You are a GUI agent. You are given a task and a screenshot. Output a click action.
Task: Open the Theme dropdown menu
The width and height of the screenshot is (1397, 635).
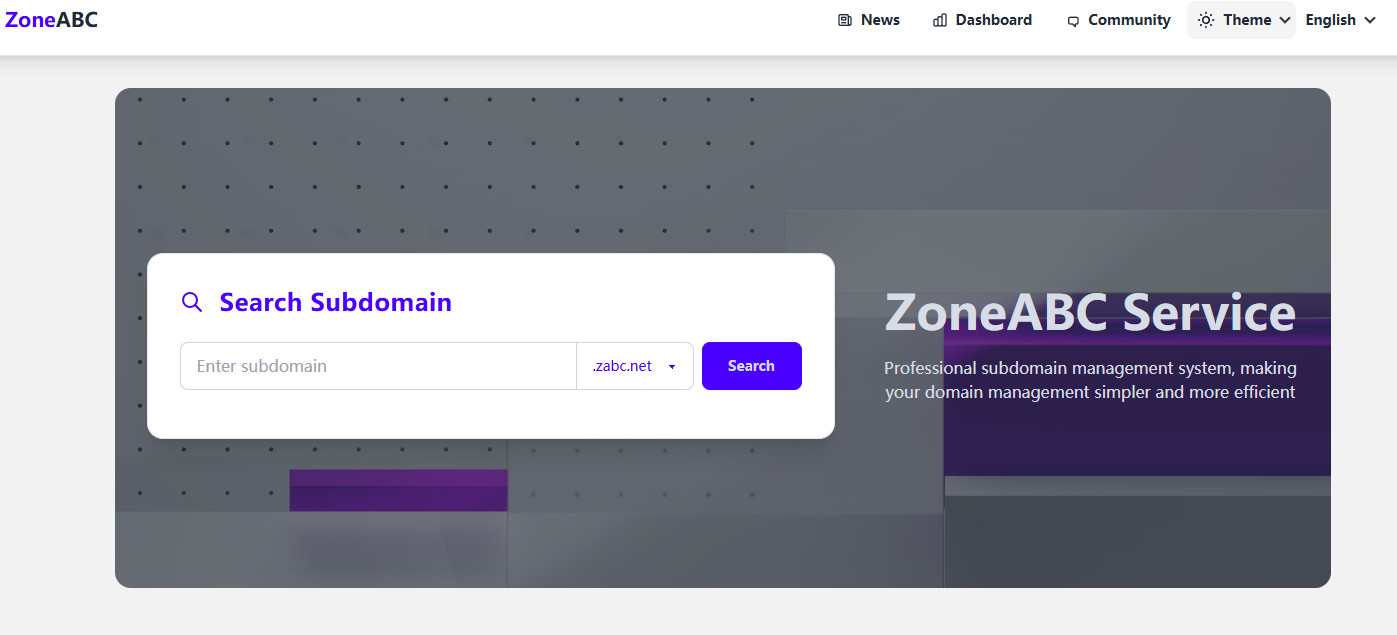tap(1241, 20)
